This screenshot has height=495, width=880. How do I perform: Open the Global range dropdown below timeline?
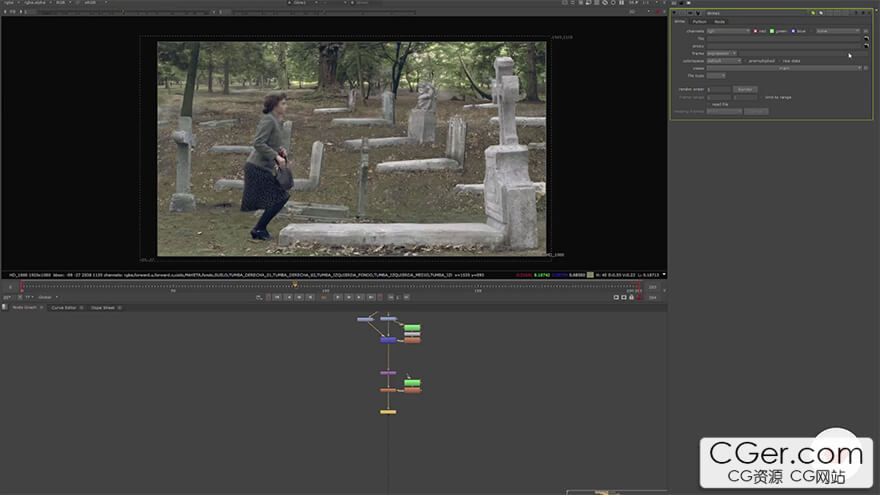tap(48, 297)
